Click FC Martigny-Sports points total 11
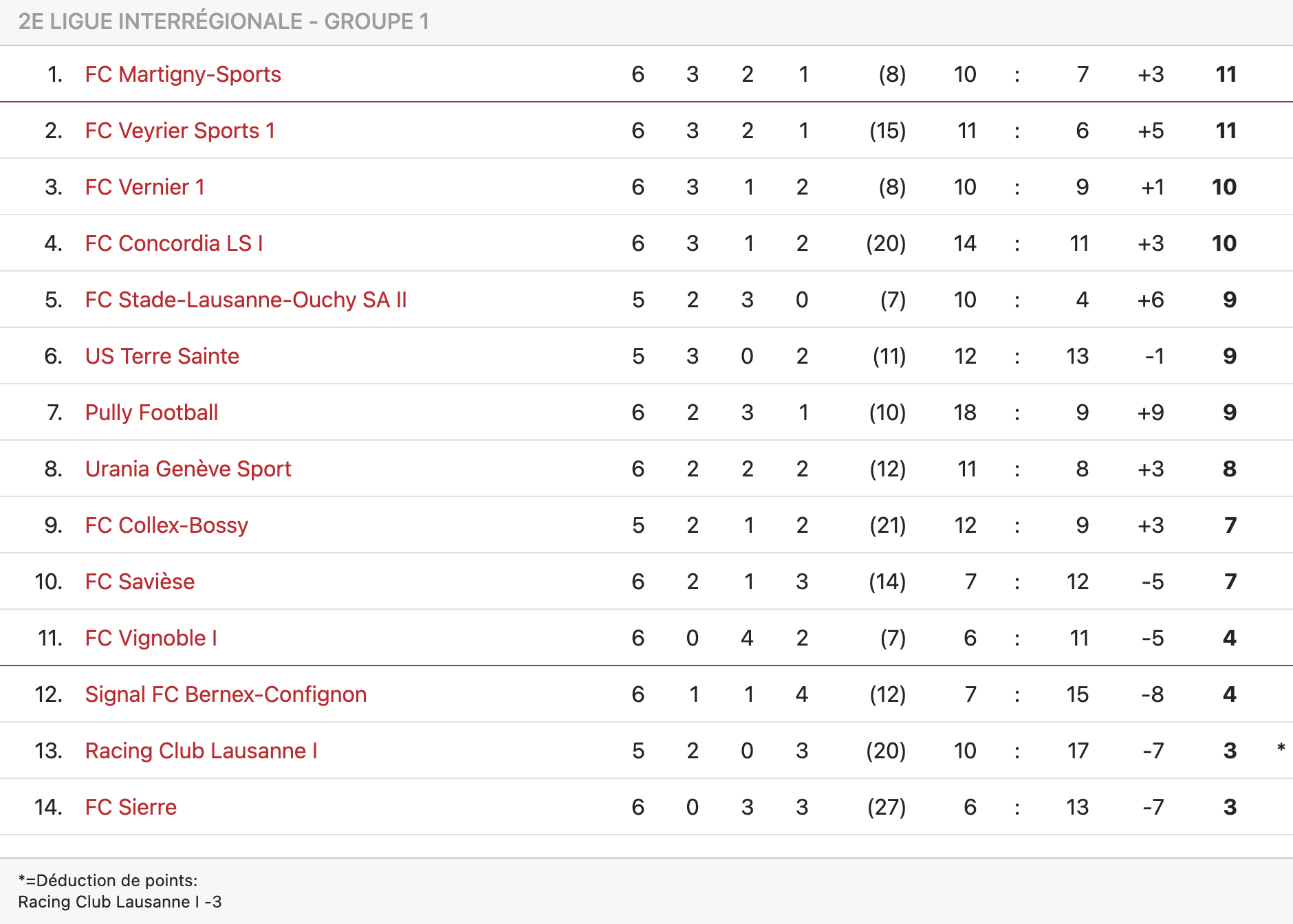The width and height of the screenshot is (1293, 924). tap(1226, 74)
